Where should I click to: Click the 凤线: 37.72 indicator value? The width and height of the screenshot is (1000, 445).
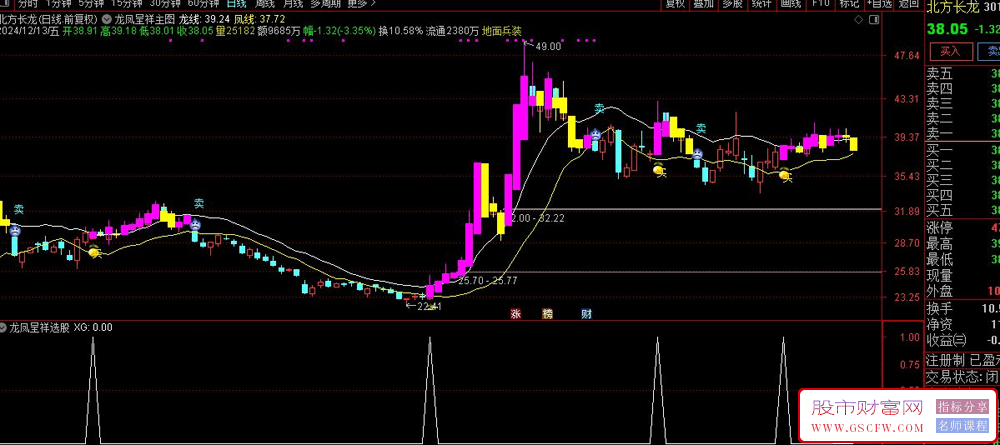pyautogui.click(x=260, y=19)
